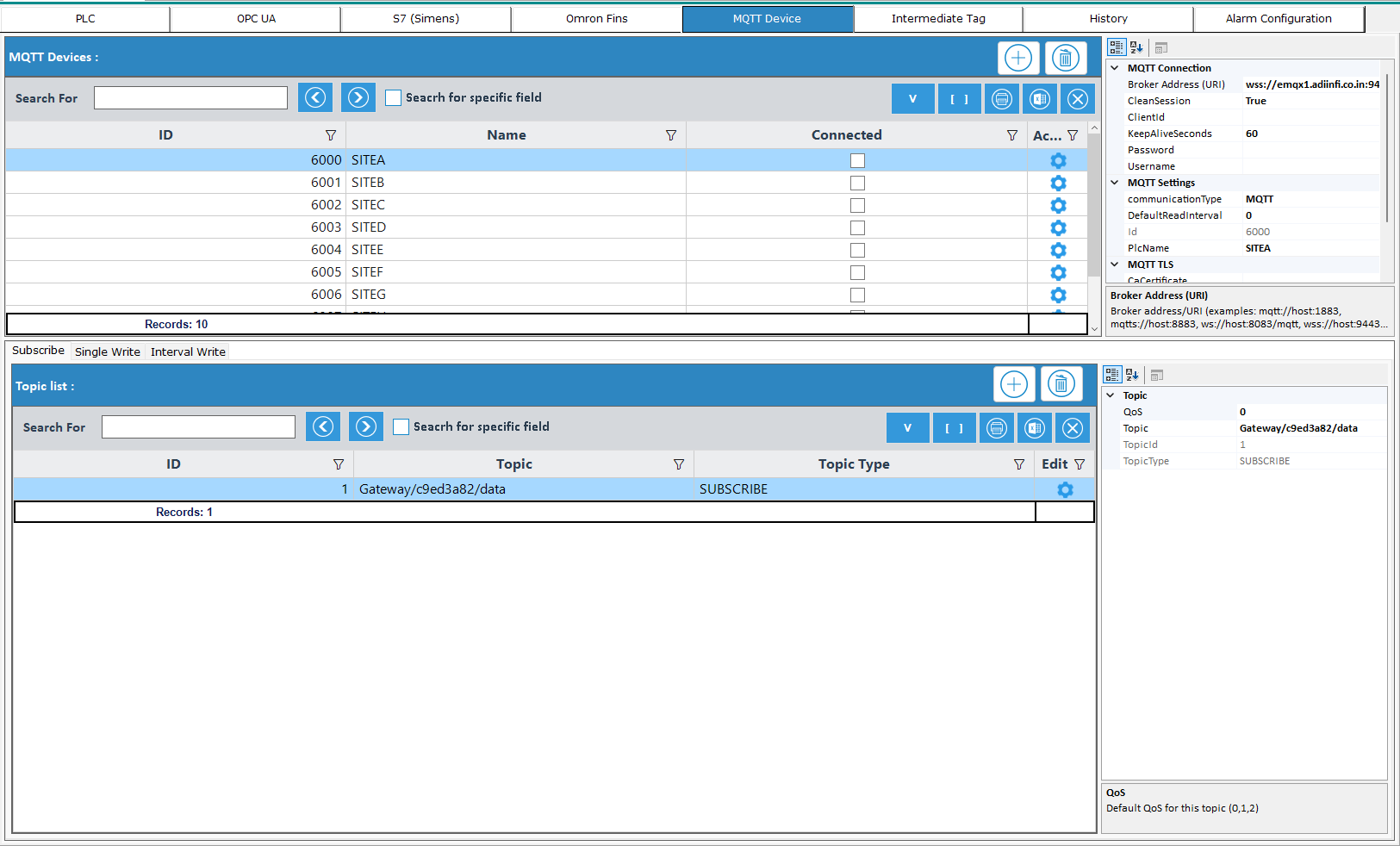Viewport: 1400px width, 846px height.
Task: Collapse the MQTT Settings property group
Action: (x=1115, y=183)
